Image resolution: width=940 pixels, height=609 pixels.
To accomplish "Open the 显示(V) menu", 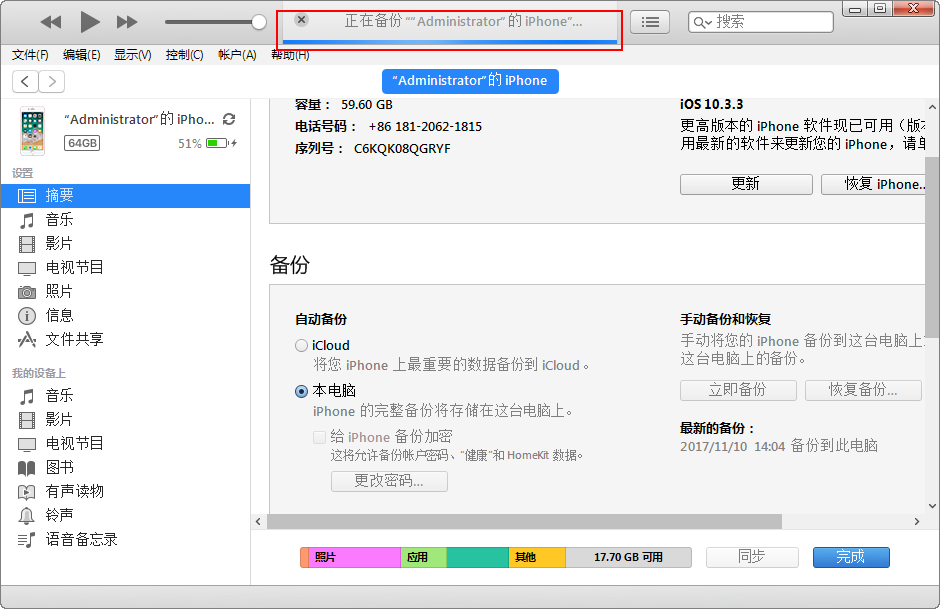I will click(x=132, y=55).
